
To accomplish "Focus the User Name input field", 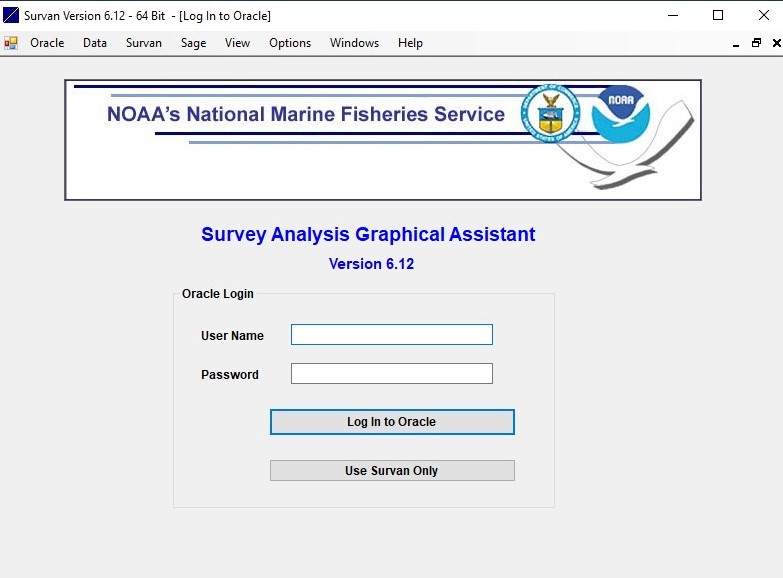I will click(x=392, y=335).
